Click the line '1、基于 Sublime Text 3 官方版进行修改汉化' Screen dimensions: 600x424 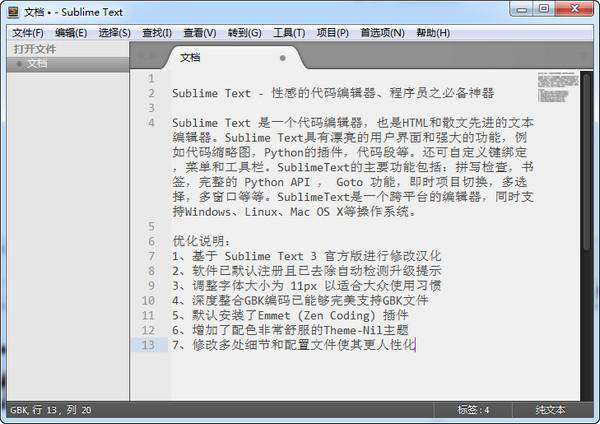(x=306, y=256)
